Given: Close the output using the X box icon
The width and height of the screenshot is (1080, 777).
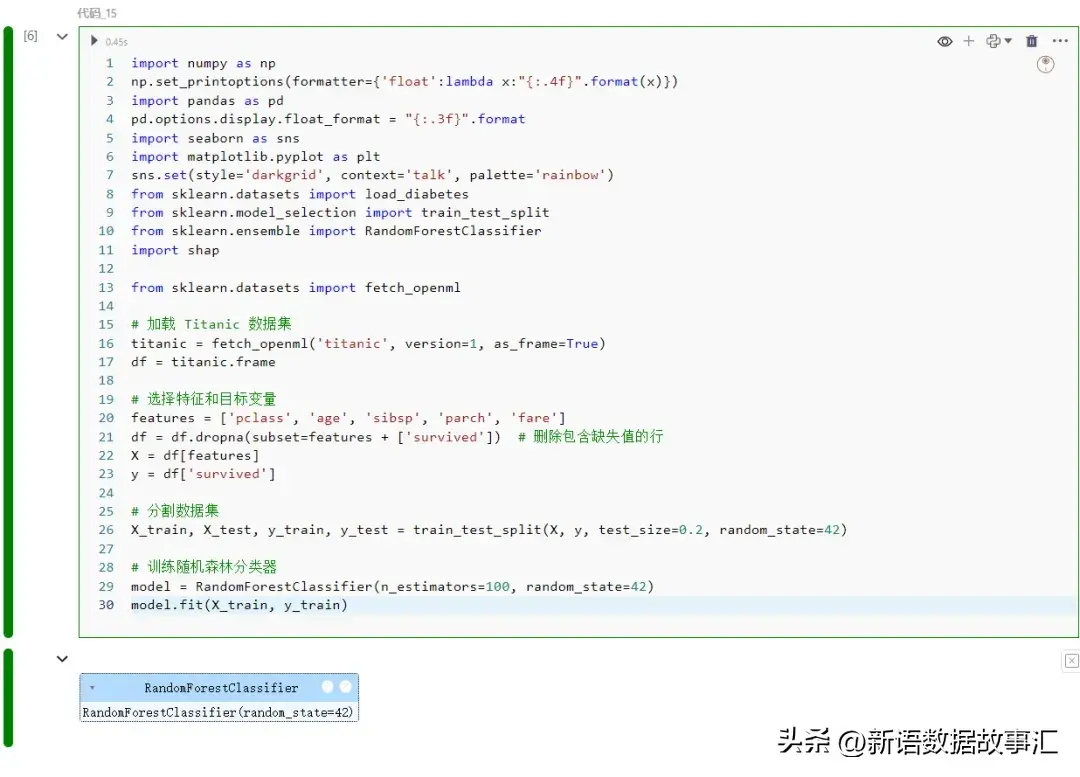Looking at the screenshot, I should click(1071, 660).
